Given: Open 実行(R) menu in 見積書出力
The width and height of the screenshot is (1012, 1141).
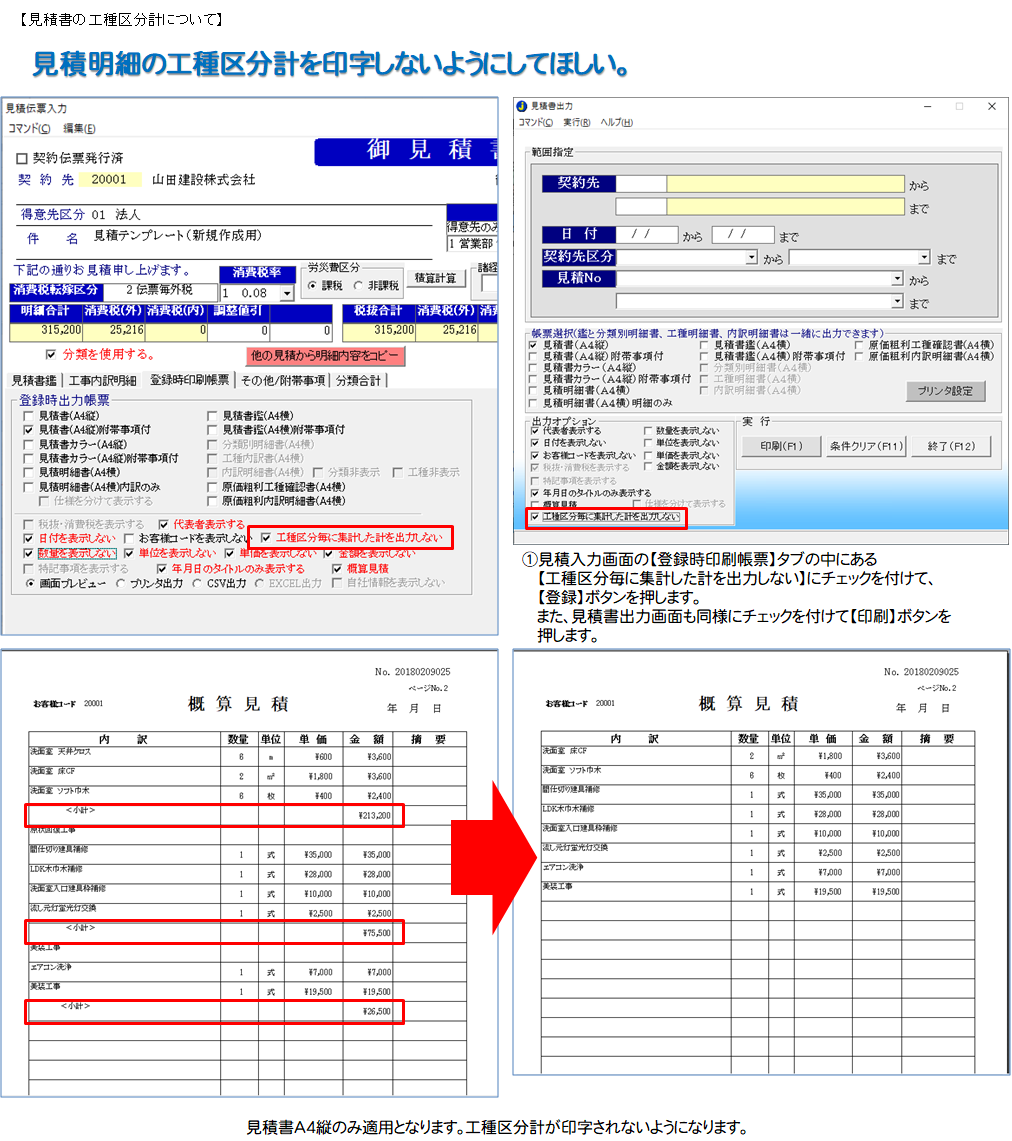Looking at the screenshot, I should pos(575,123).
